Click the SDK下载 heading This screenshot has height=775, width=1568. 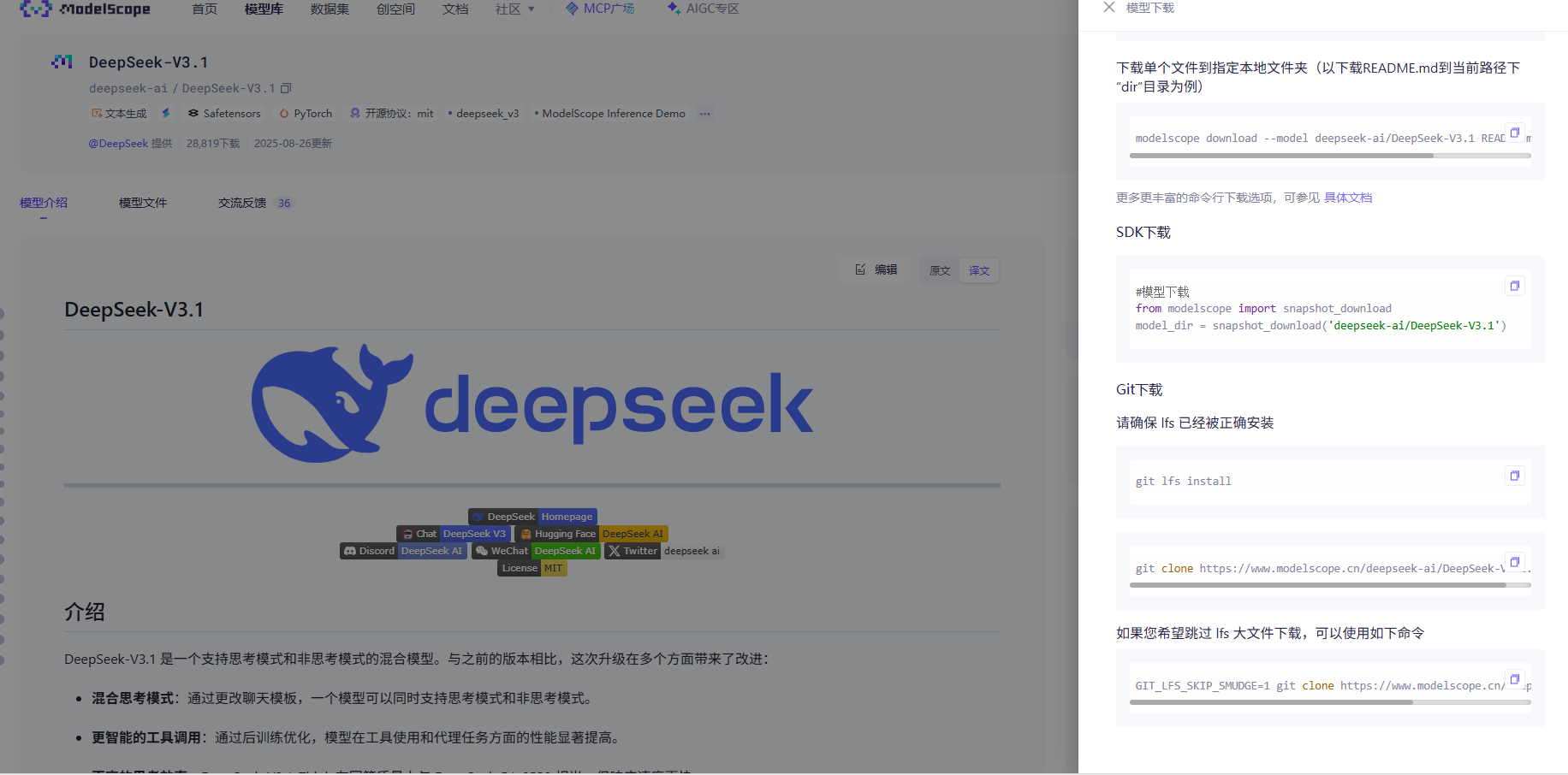[1143, 233]
